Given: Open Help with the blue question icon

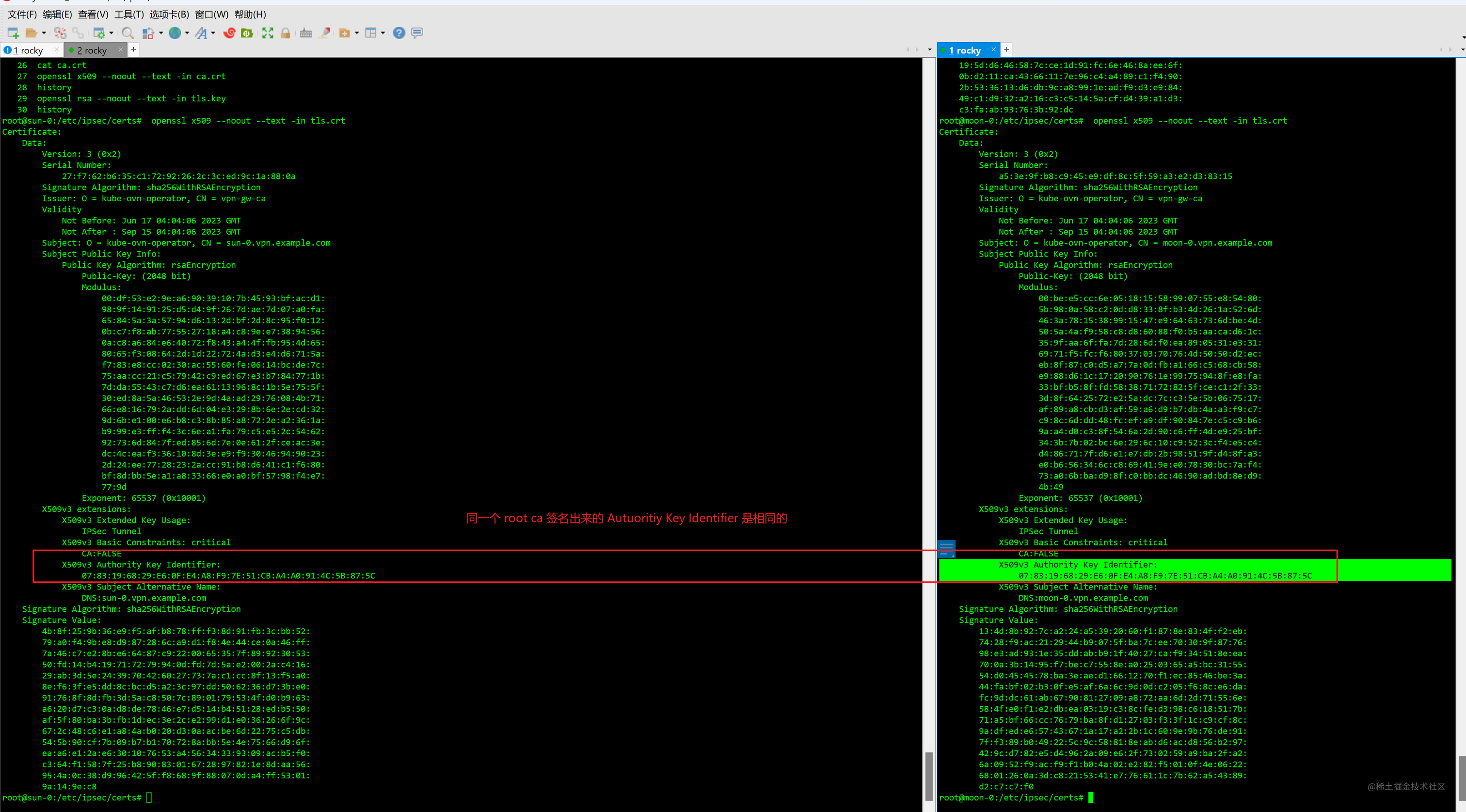Looking at the screenshot, I should 399,33.
